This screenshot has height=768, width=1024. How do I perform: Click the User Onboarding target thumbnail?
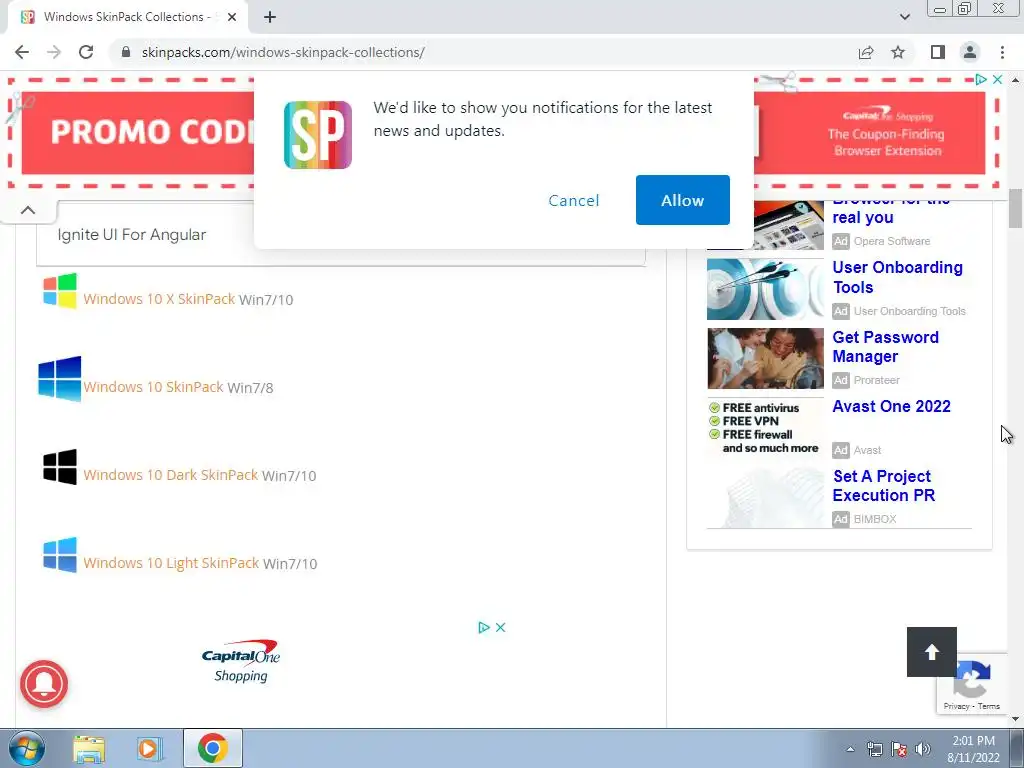coord(765,289)
